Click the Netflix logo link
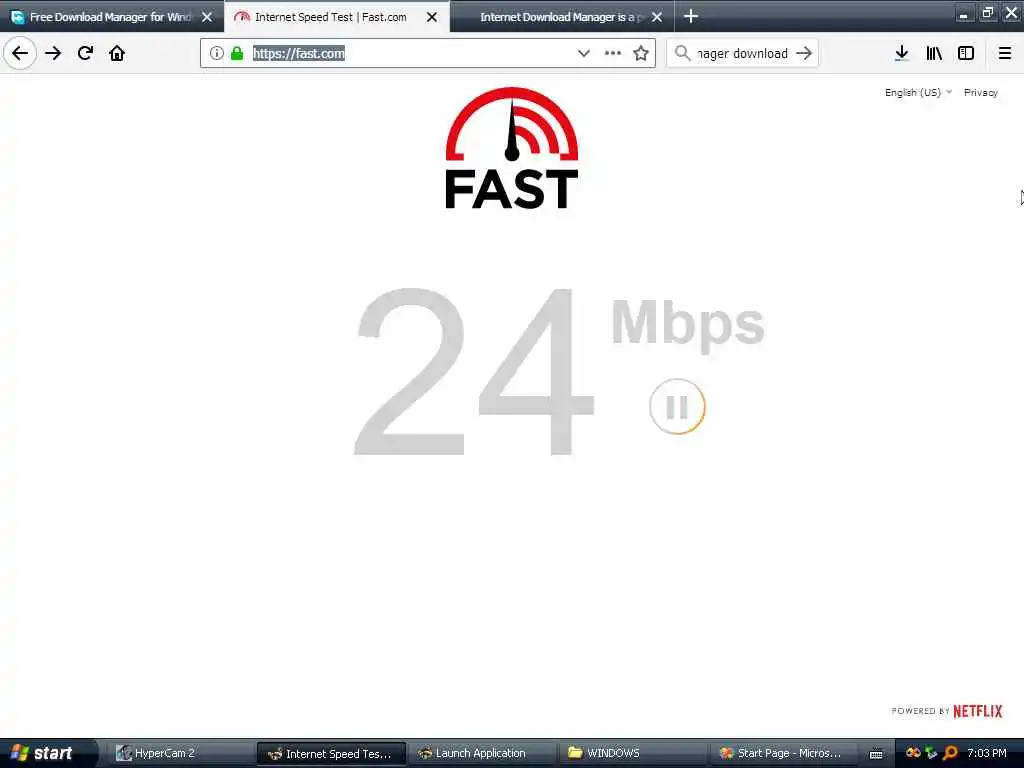Image resolution: width=1024 pixels, height=768 pixels. pos(977,711)
